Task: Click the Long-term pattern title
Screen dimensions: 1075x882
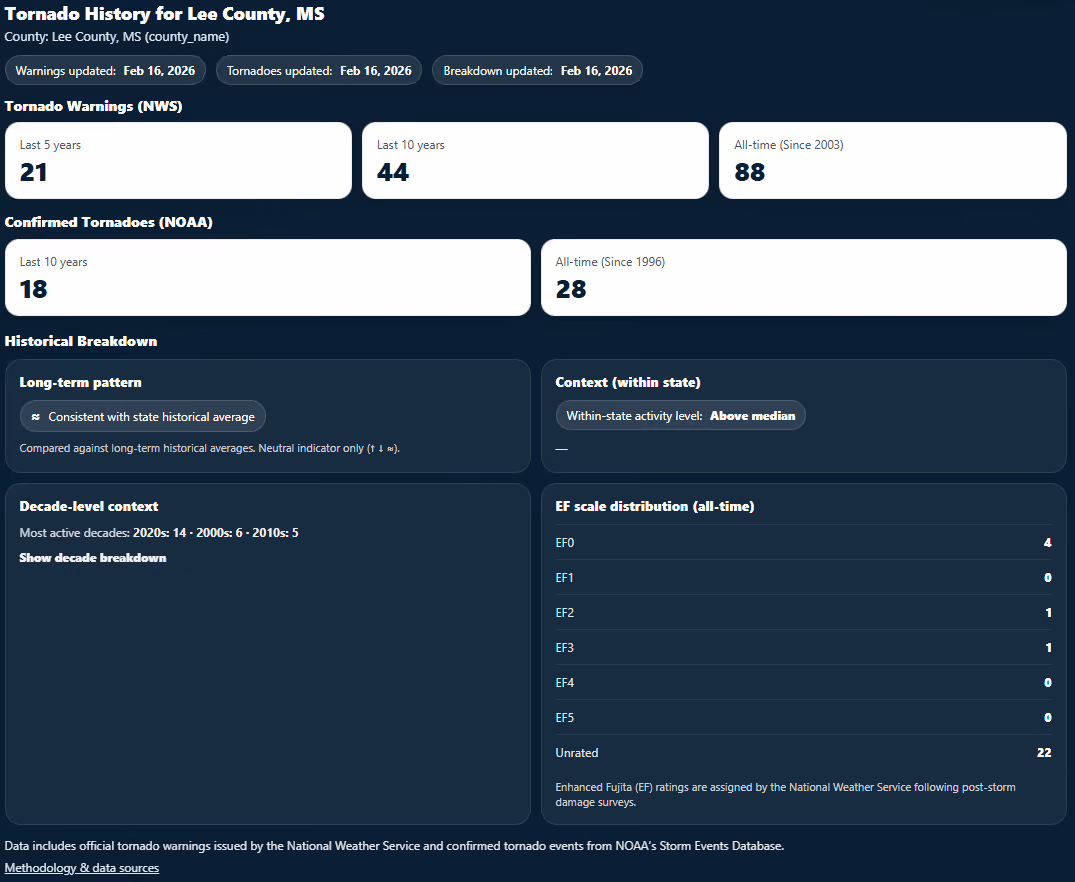Action: coord(80,382)
